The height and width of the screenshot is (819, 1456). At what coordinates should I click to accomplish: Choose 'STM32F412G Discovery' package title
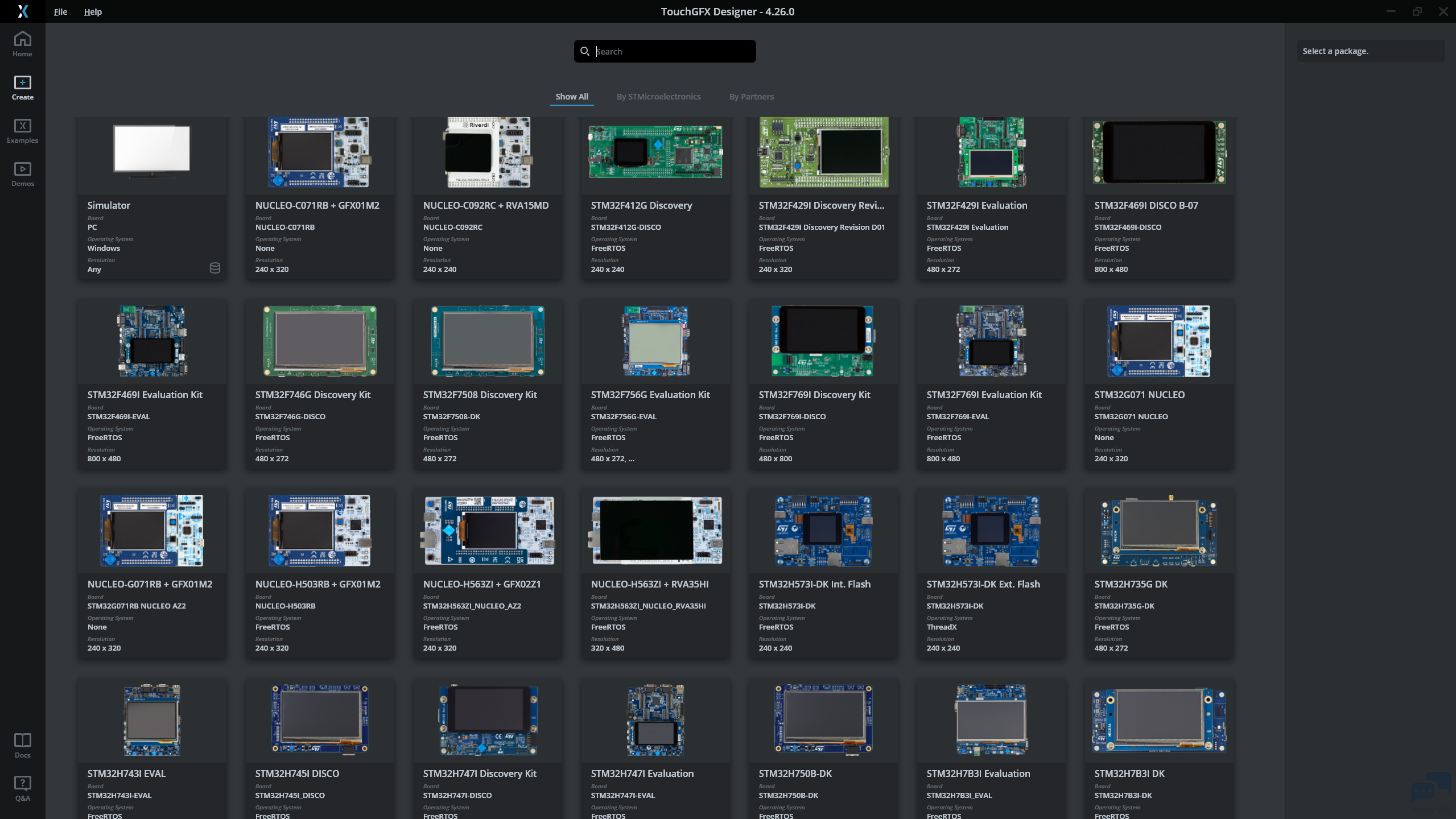[x=641, y=205]
